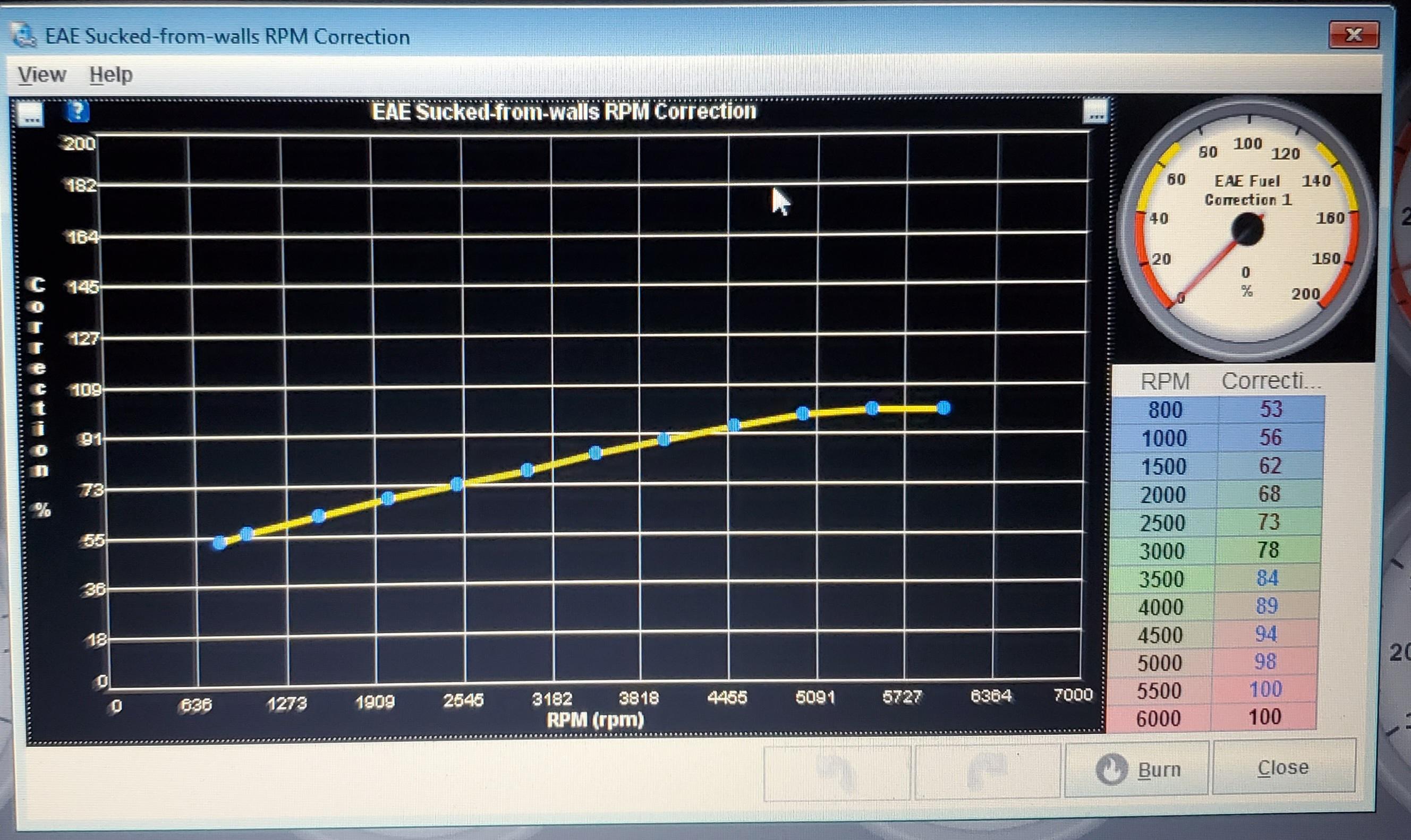Select the curve point at 800 RPM
The width and height of the screenshot is (1411, 840).
pyautogui.click(x=220, y=543)
